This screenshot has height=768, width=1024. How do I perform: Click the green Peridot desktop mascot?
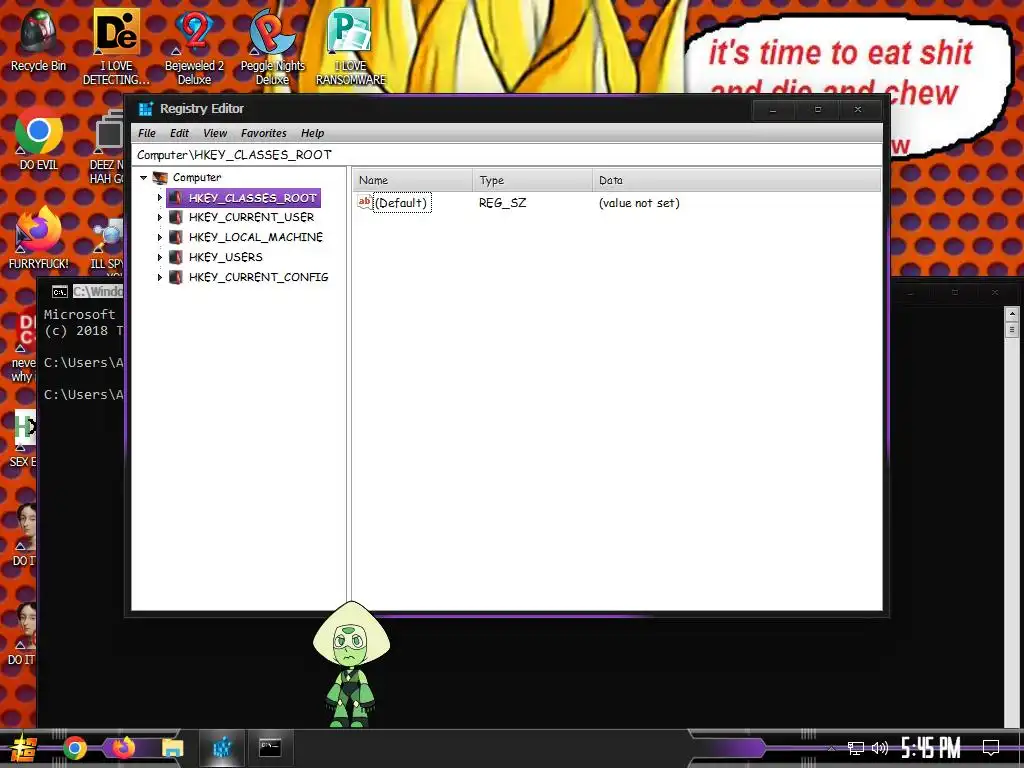pyautogui.click(x=351, y=664)
